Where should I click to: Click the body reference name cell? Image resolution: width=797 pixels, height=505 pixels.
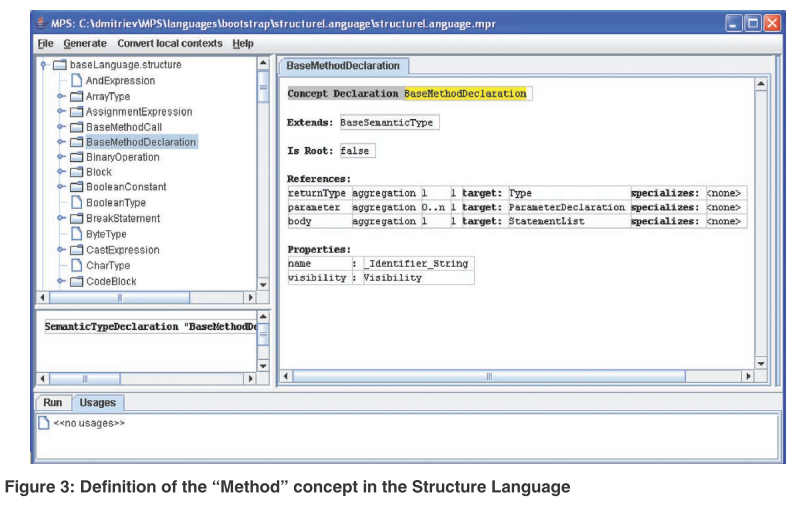pyautogui.click(x=319, y=222)
